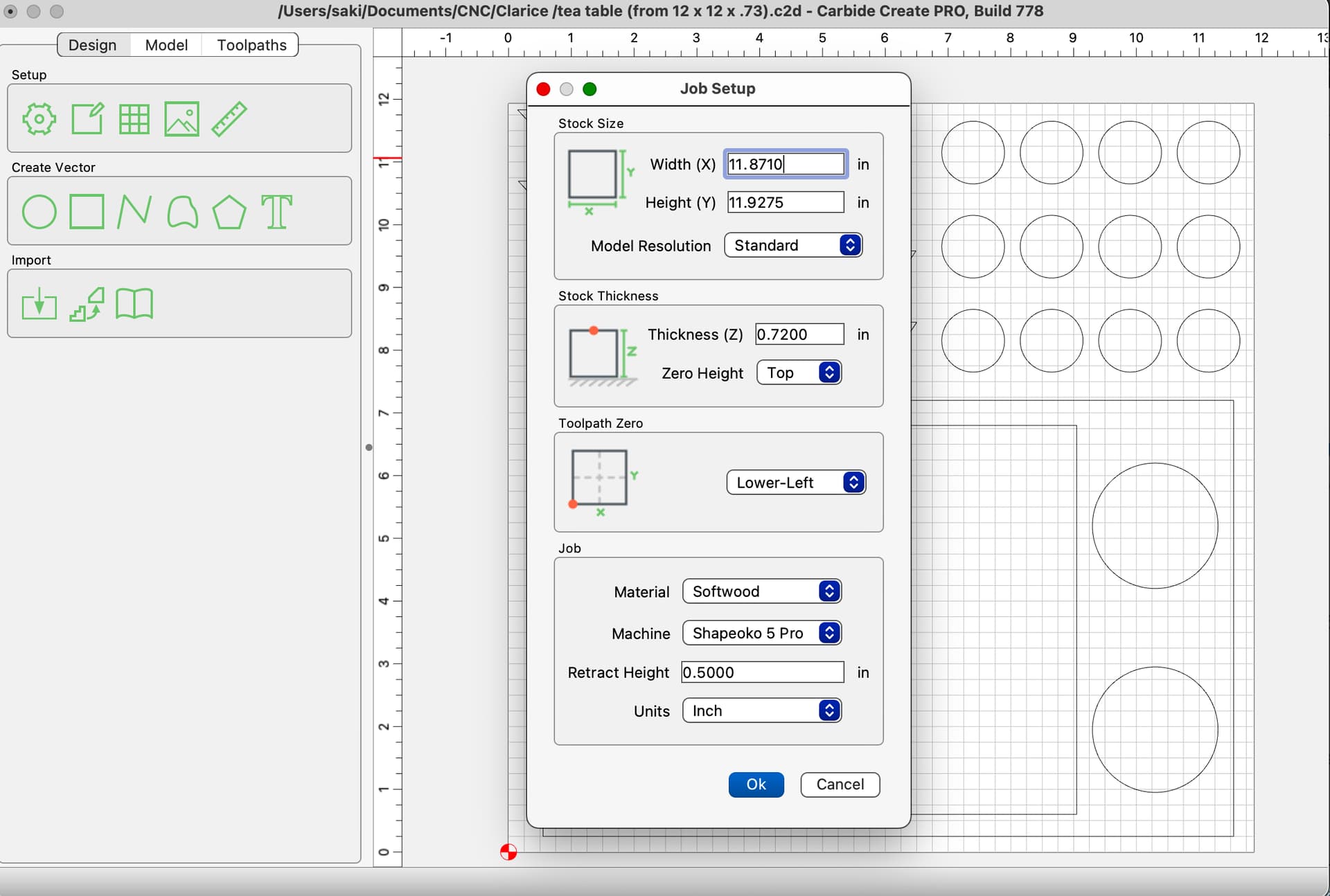Click the panel splitter handle dot
This screenshot has height=896, width=1330.
[x=369, y=447]
